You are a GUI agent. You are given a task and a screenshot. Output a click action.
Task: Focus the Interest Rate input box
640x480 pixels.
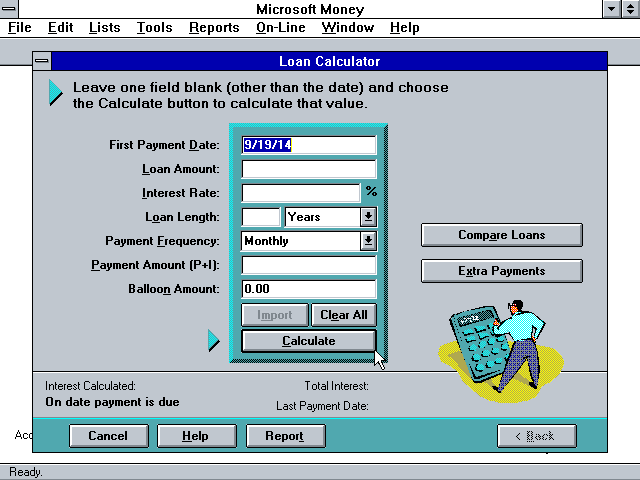pos(300,193)
